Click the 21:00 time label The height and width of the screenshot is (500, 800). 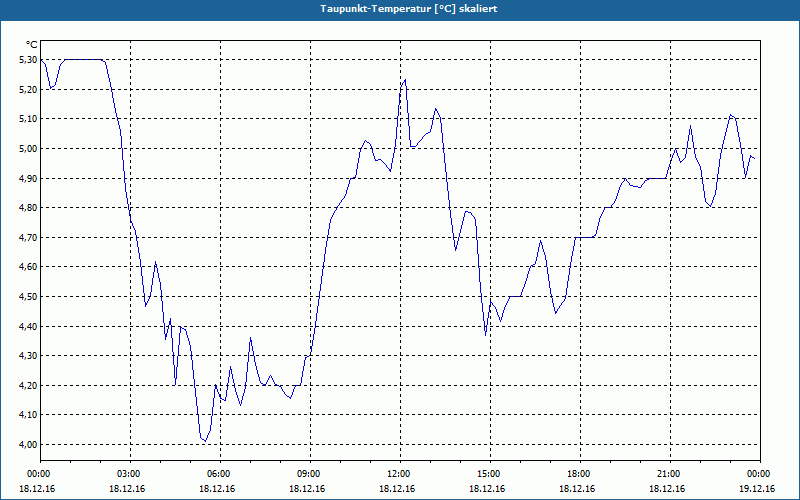[x=670, y=474]
